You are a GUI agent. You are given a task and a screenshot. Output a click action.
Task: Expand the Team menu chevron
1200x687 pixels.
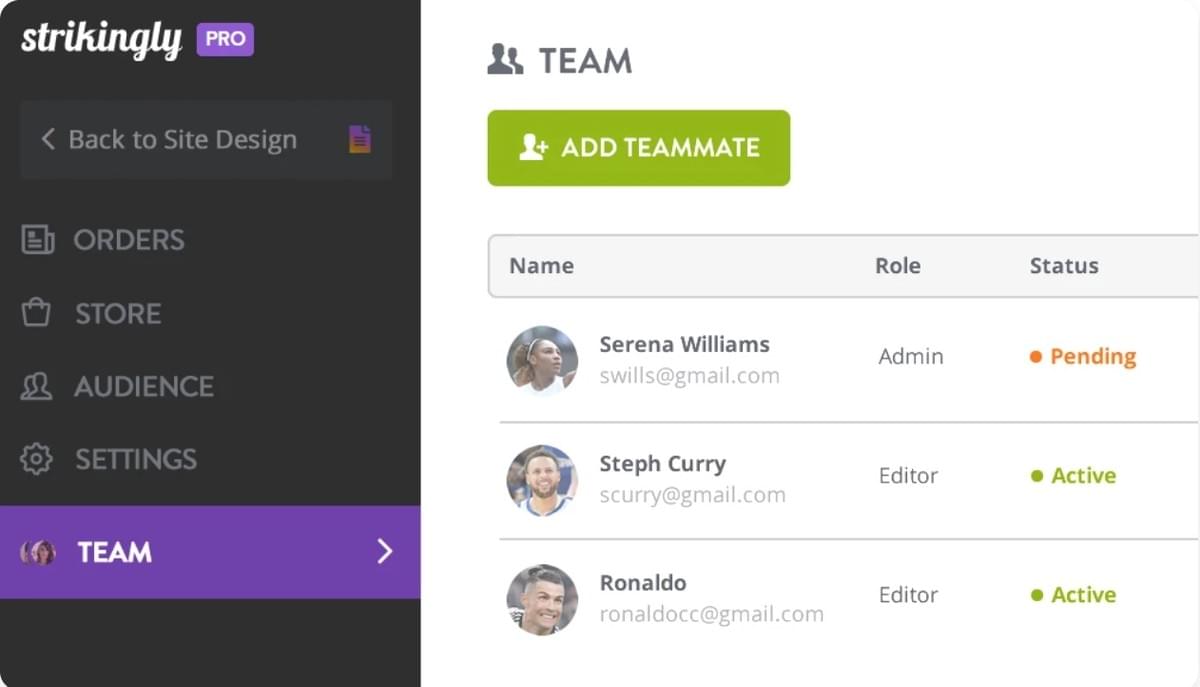pyautogui.click(x=384, y=551)
